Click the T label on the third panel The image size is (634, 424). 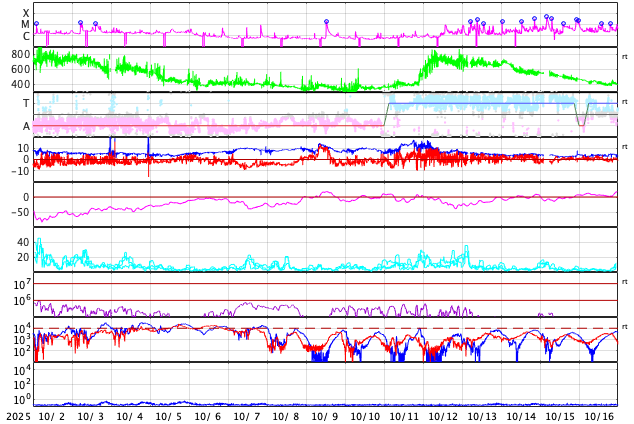pyautogui.click(x=26, y=103)
